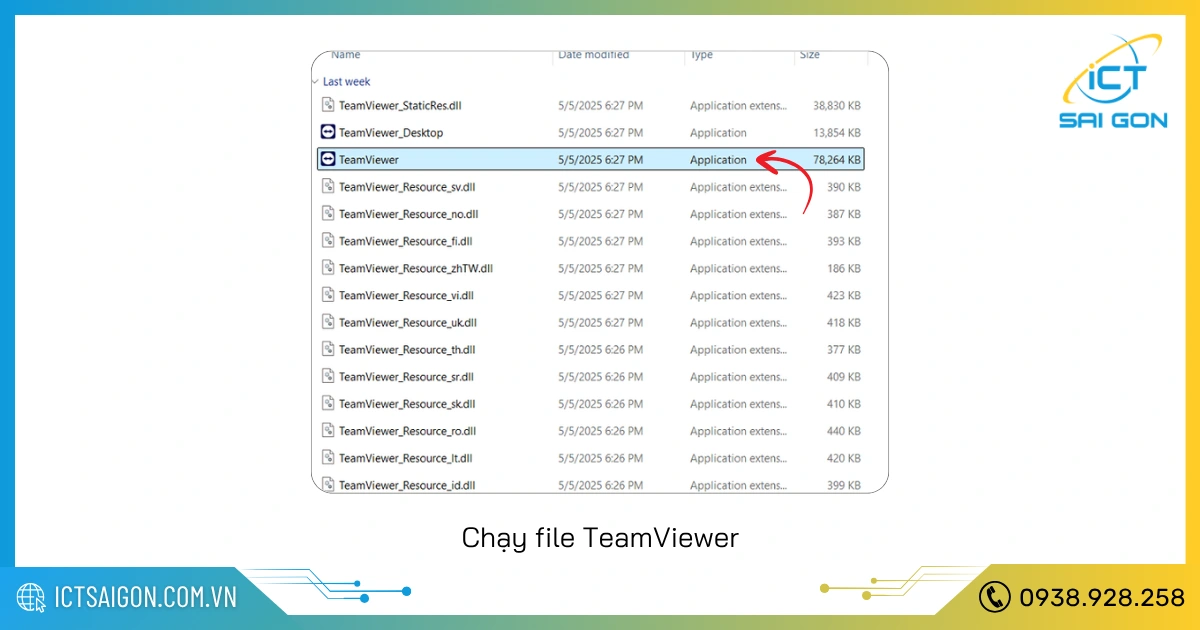This screenshot has height=630, width=1200.
Task: Click the TeamViewer_Resource_fi.dll file icon
Action: [328, 240]
